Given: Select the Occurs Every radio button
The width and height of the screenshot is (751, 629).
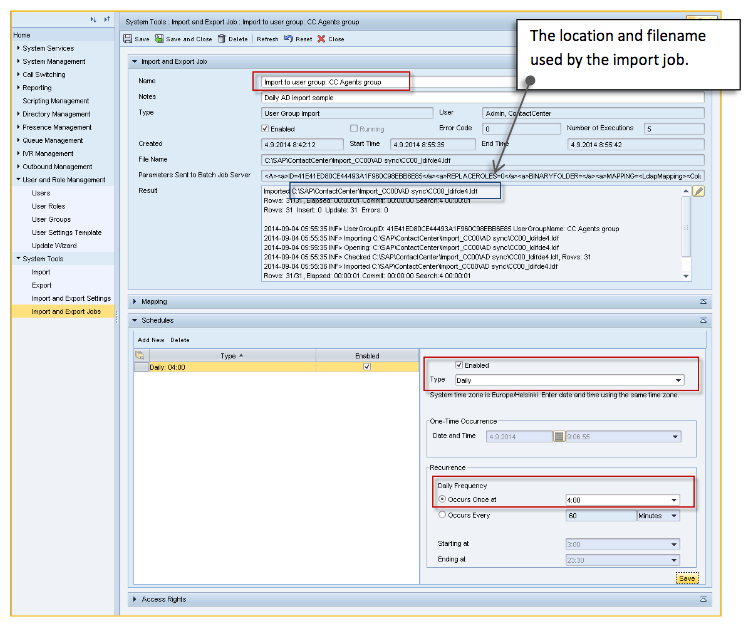Looking at the screenshot, I should [442, 515].
